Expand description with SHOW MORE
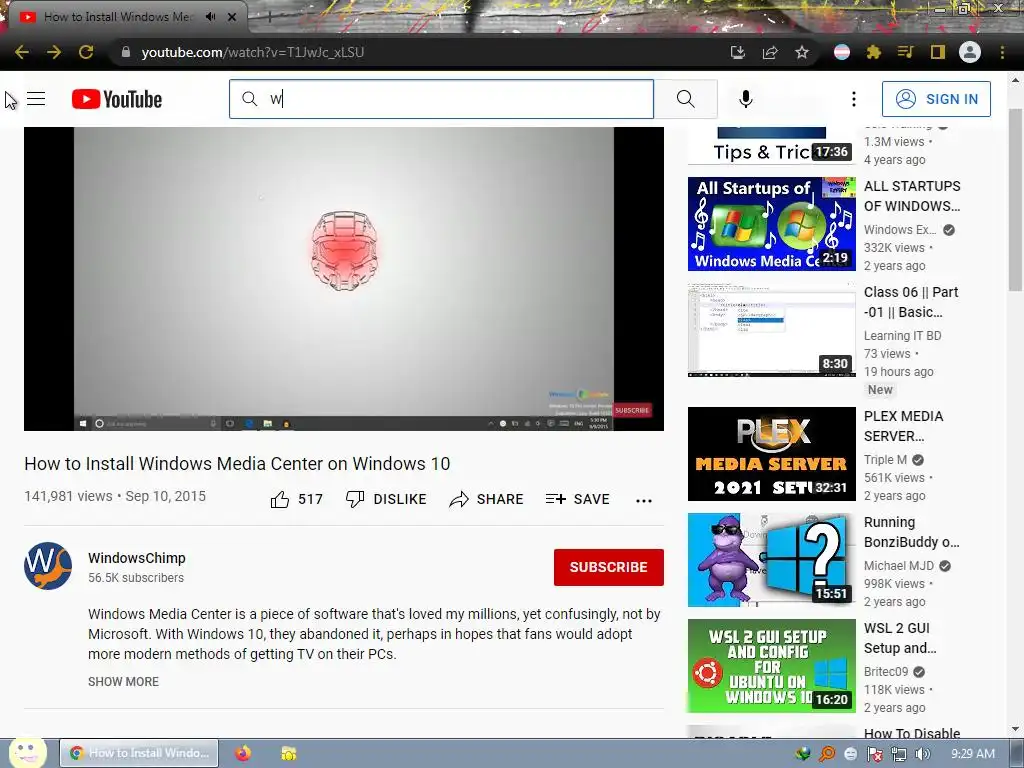This screenshot has height=768, width=1024. coord(123,682)
